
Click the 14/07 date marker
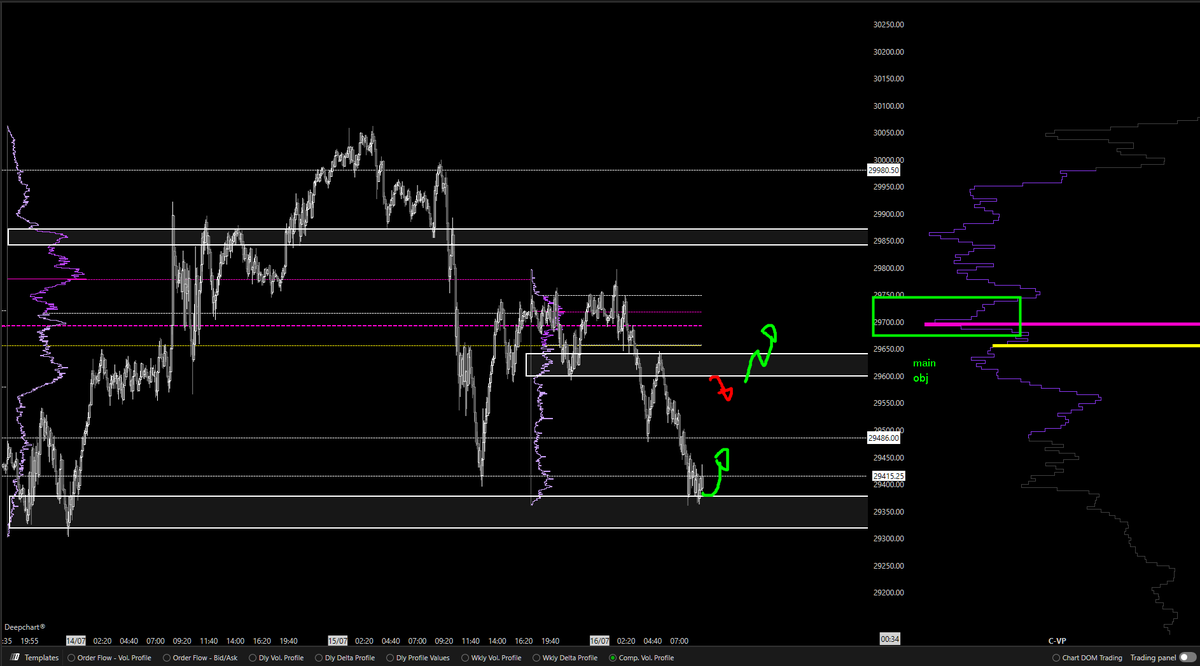76,640
